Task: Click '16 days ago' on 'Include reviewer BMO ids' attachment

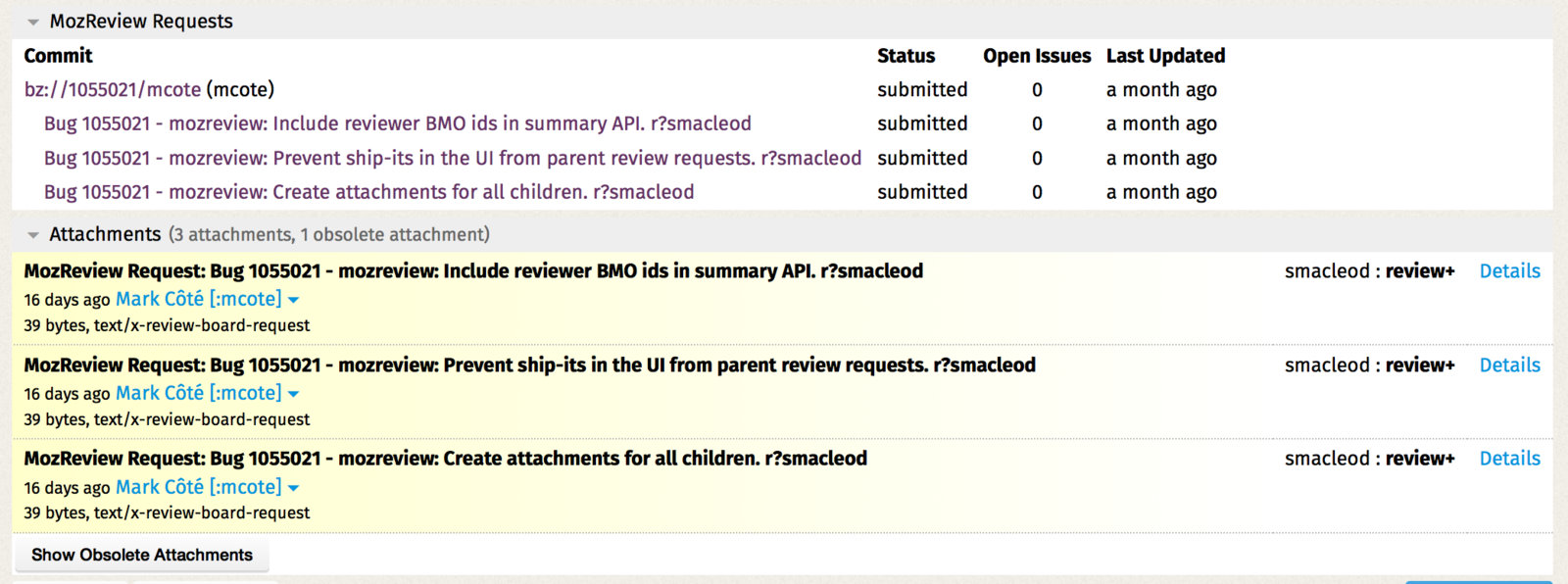Action: [x=67, y=300]
